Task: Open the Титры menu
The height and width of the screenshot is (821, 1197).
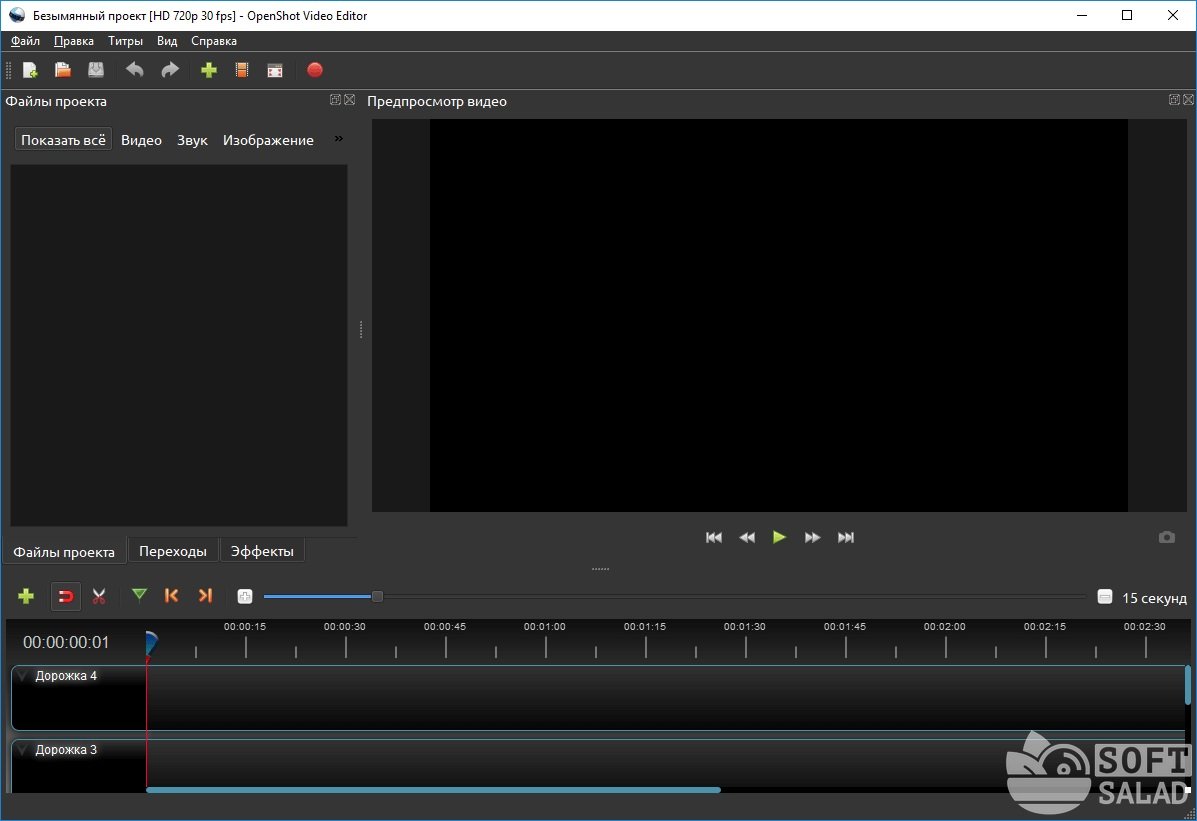Action: pos(126,41)
